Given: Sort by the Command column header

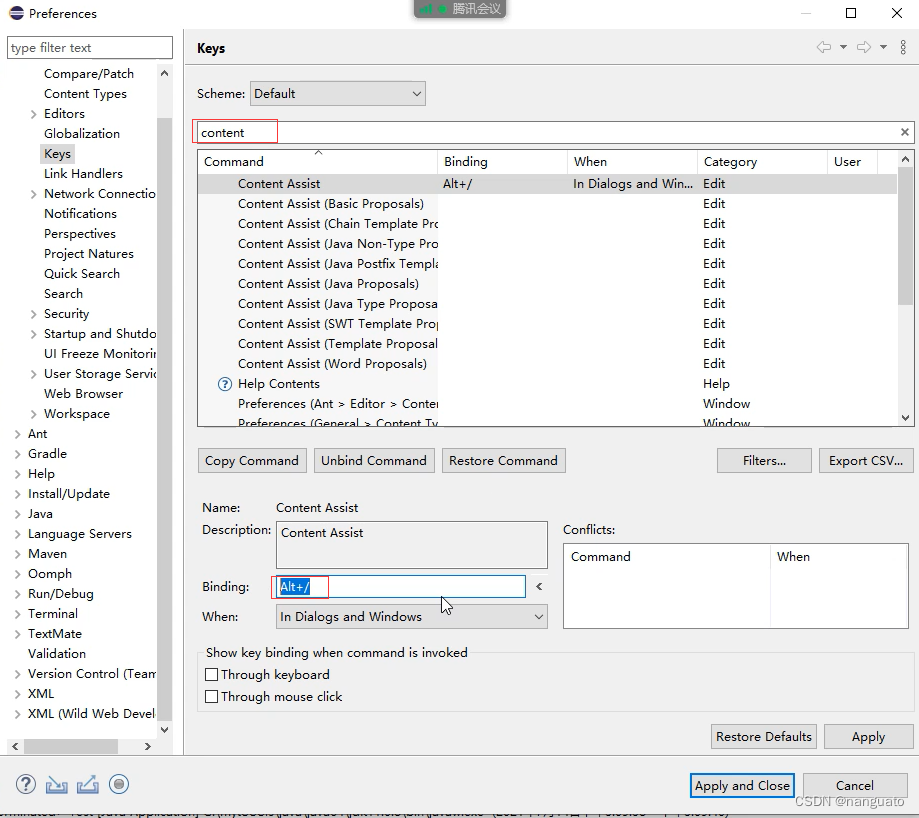Looking at the screenshot, I should [317, 162].
